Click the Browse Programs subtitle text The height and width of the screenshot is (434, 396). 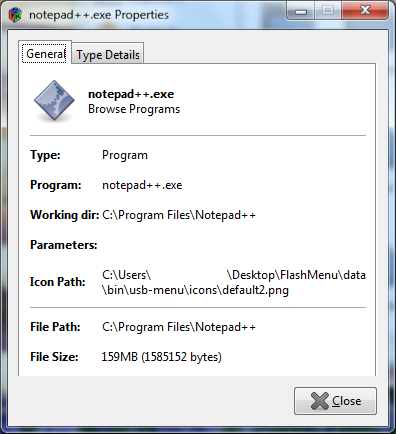coord(134,109)
